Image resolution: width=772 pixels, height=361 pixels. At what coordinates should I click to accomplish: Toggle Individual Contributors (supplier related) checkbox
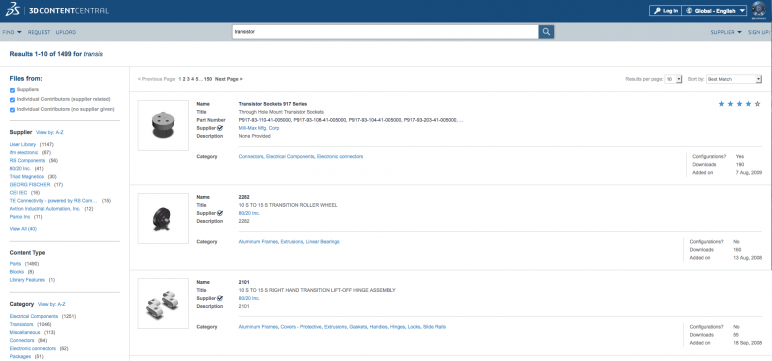[x=12, y=99]
